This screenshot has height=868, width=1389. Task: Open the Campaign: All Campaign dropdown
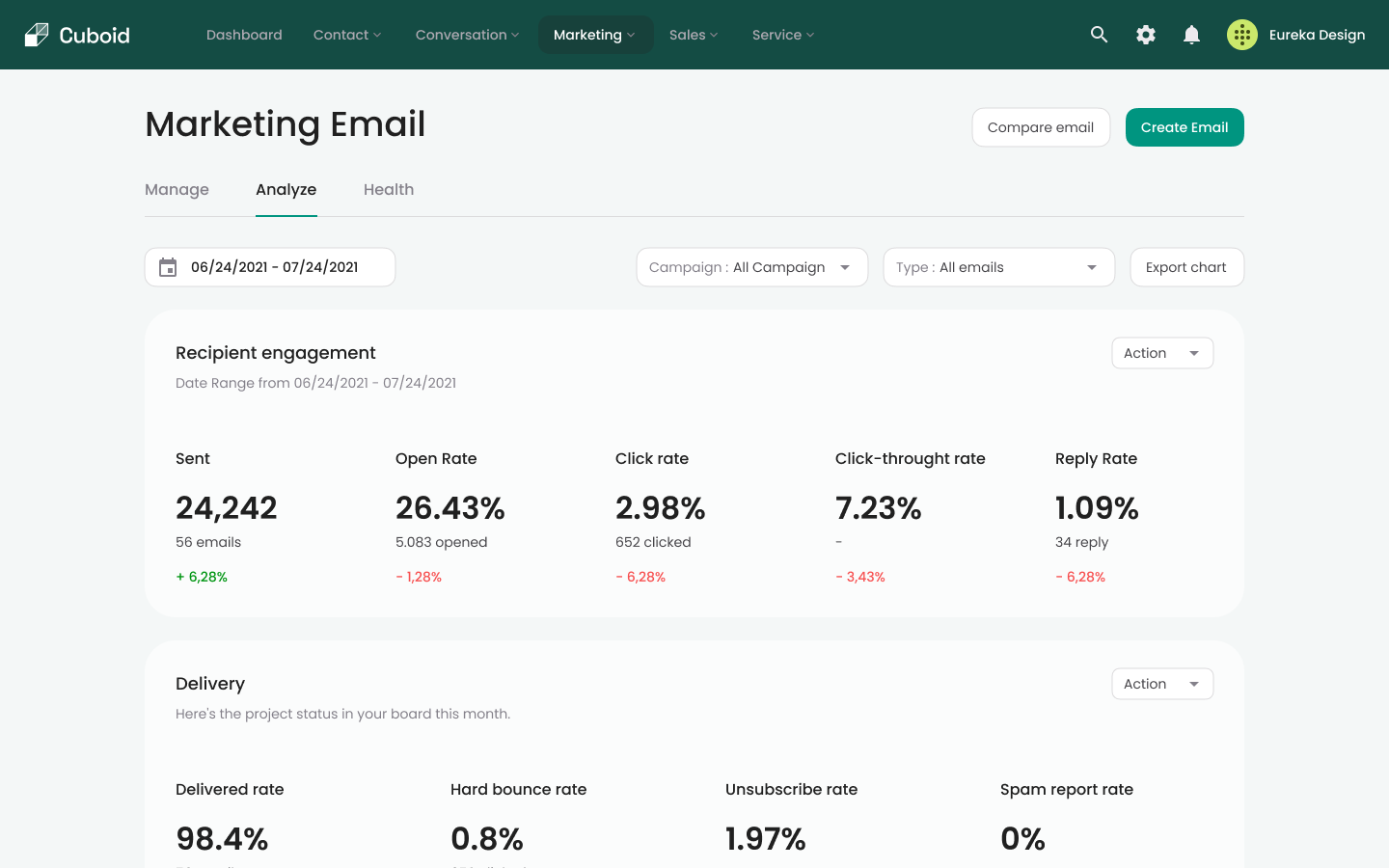[x=751, y=267]
